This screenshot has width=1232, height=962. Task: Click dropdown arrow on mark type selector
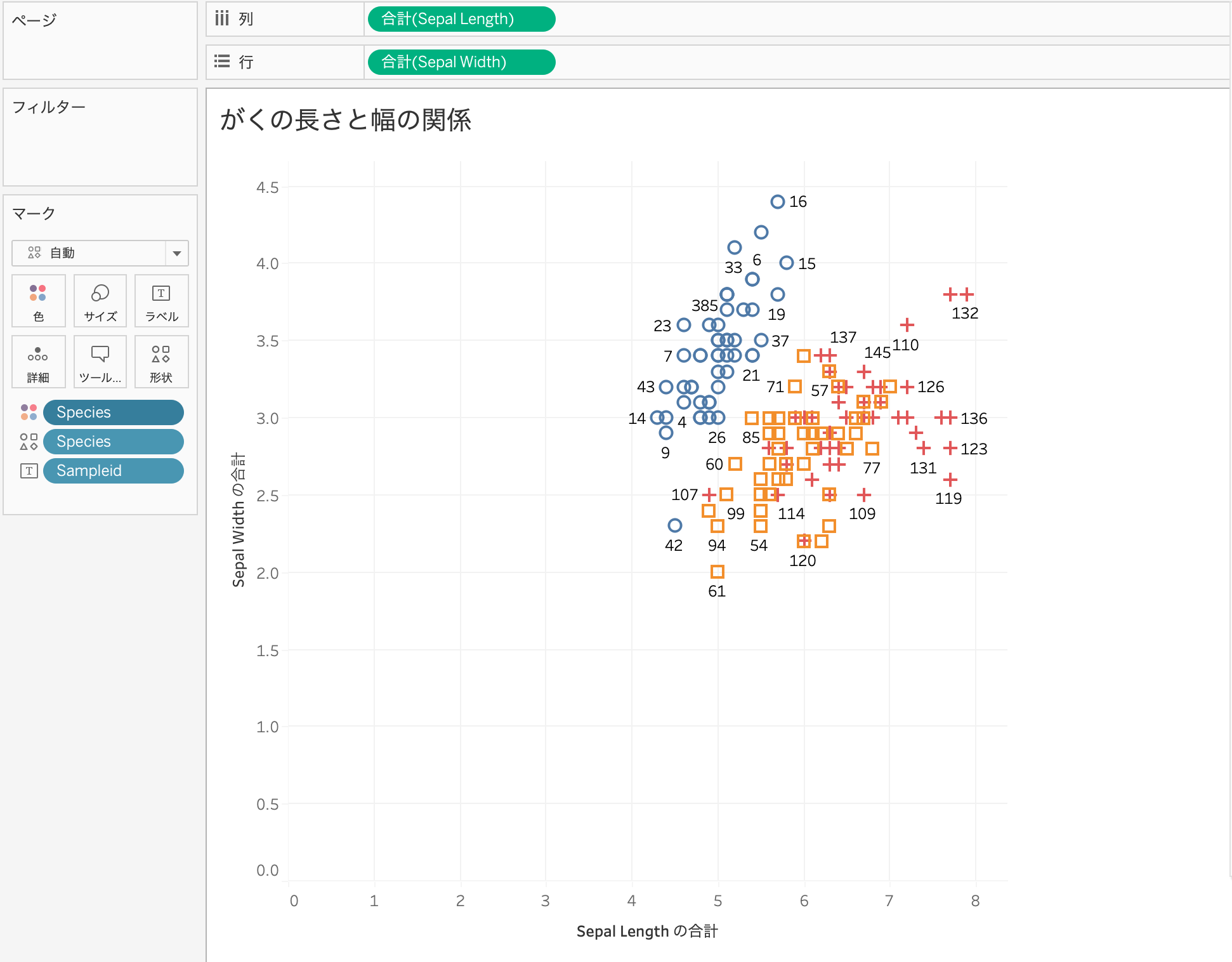point(177,253)
